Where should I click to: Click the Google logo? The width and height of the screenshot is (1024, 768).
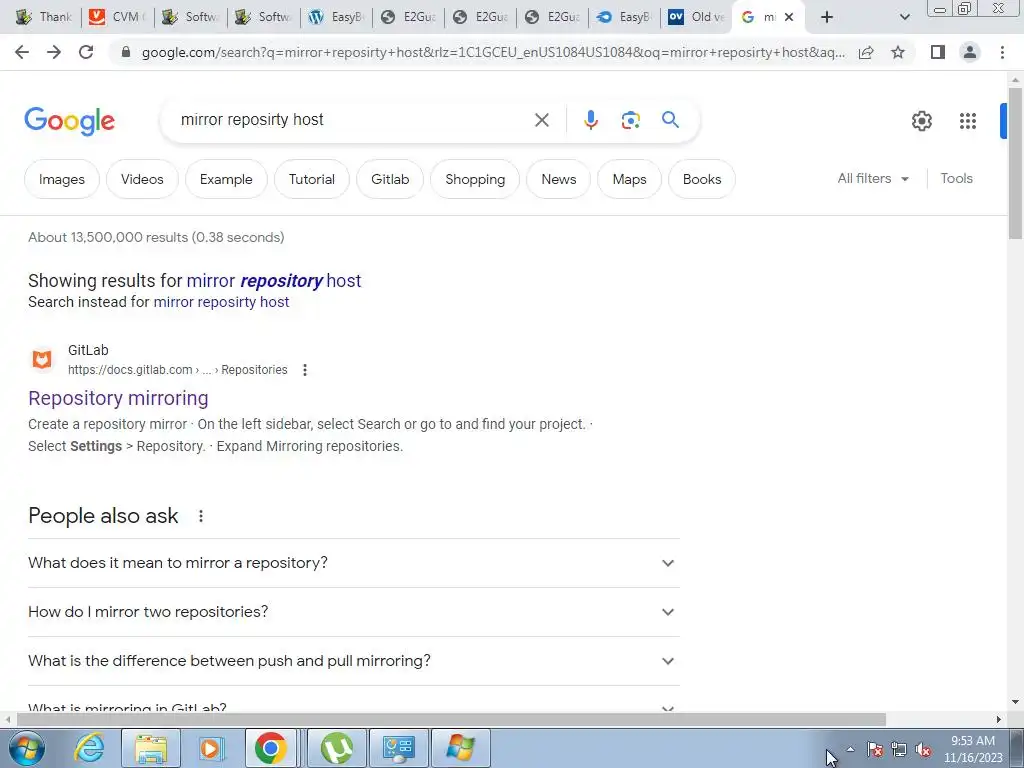point(69,121)
